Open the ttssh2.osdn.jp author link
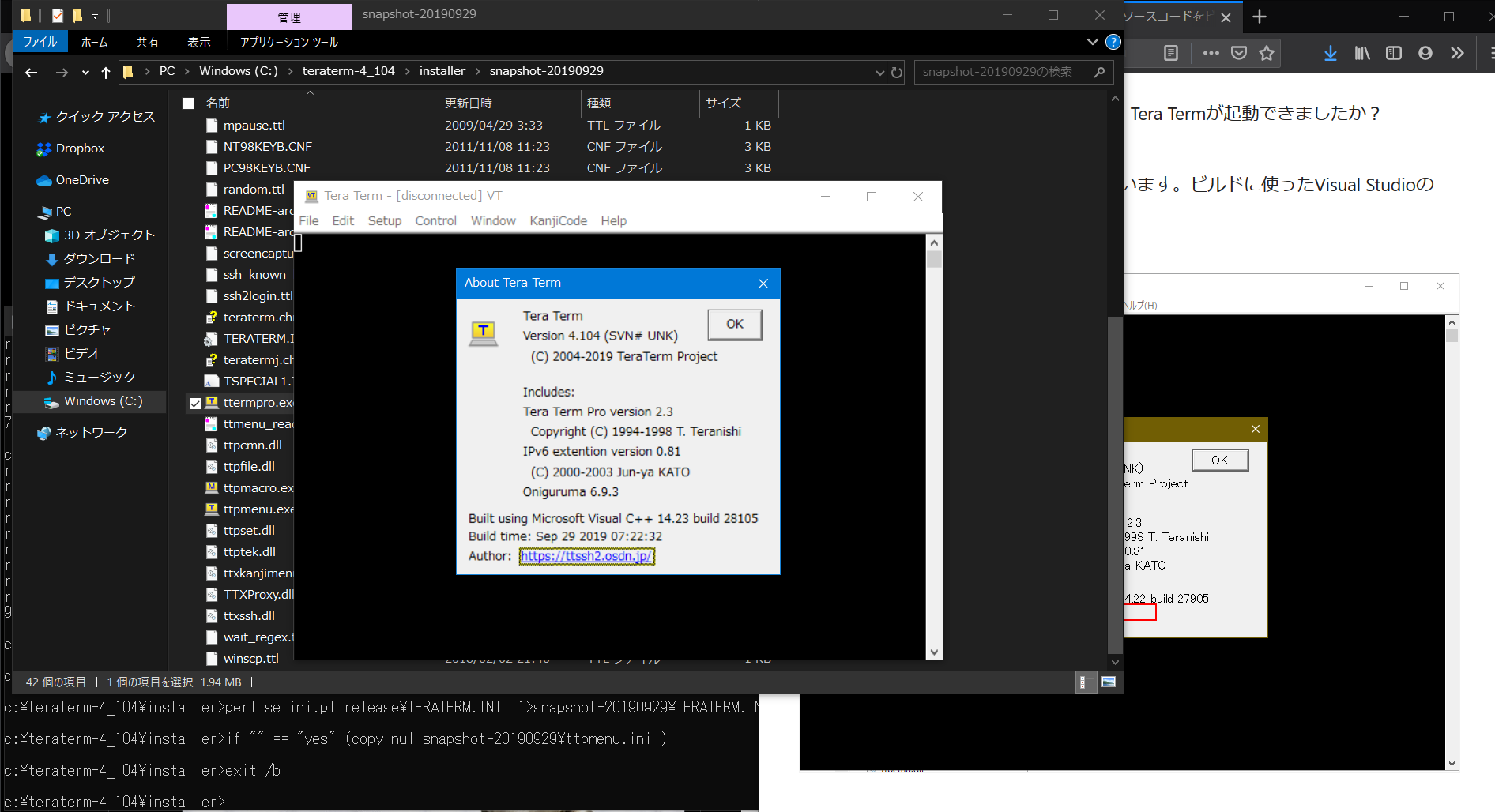1495x812 pixels. 586,556
